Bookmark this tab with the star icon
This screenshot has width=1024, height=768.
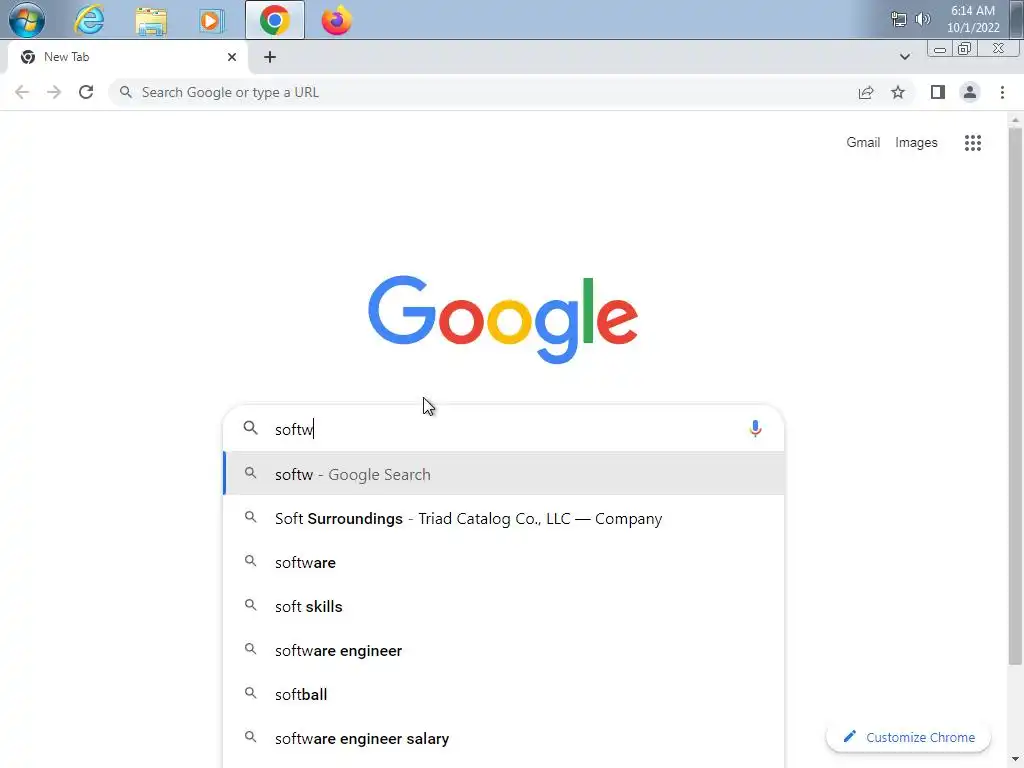tap(898, 92)
